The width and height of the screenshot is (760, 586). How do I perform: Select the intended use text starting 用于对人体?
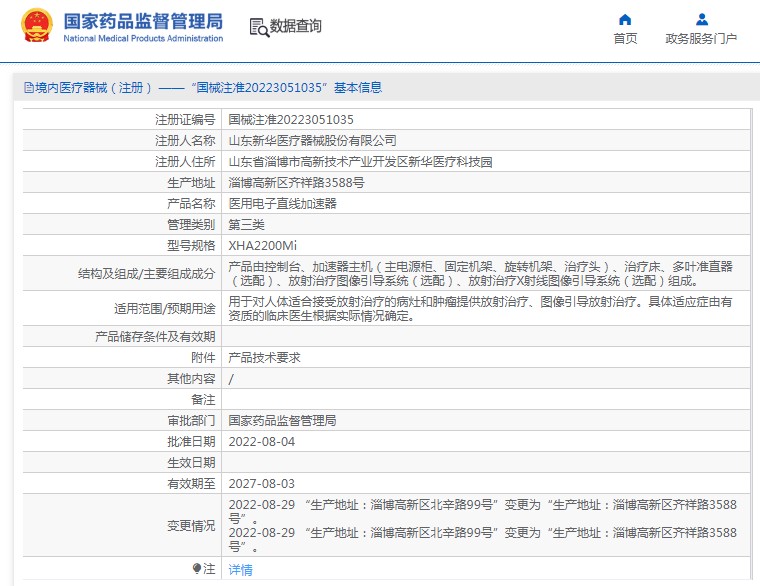480,309
